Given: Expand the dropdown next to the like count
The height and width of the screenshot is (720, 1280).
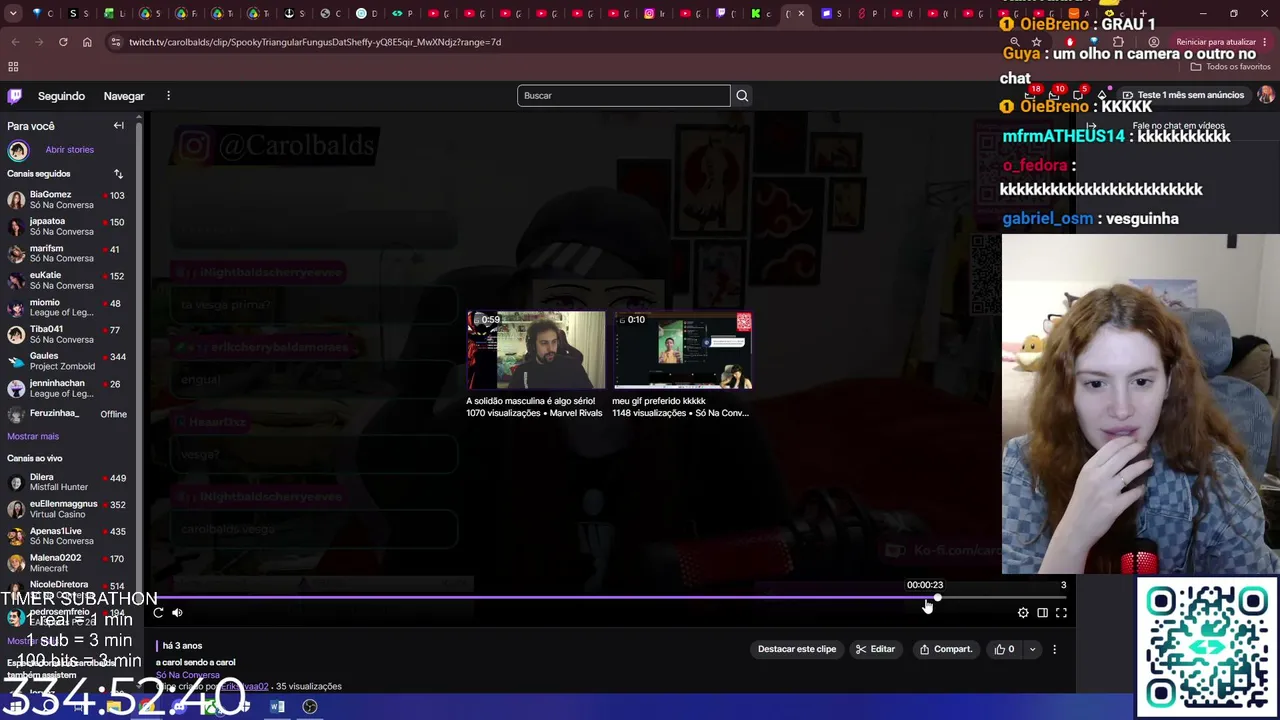Looking at the screenshot, I should tap(1032, 649).
